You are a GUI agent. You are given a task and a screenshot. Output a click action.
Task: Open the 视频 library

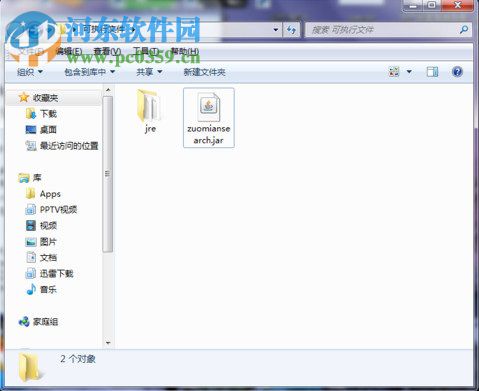[41, 226]
